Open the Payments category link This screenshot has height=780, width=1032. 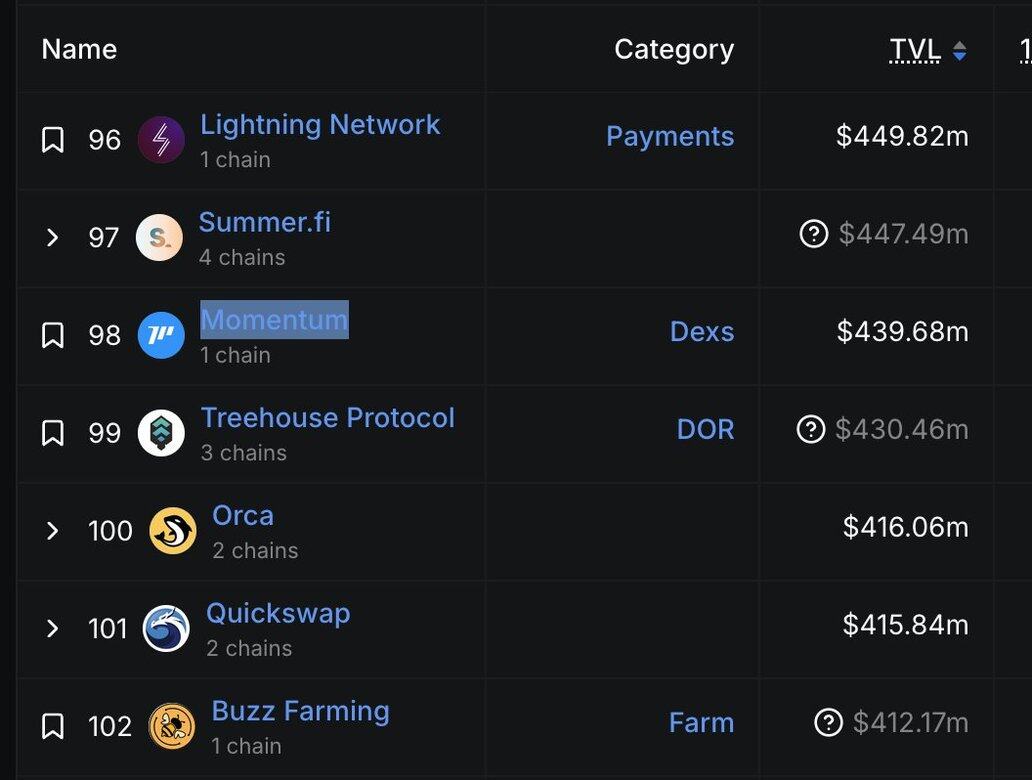[x=670, y=136]
